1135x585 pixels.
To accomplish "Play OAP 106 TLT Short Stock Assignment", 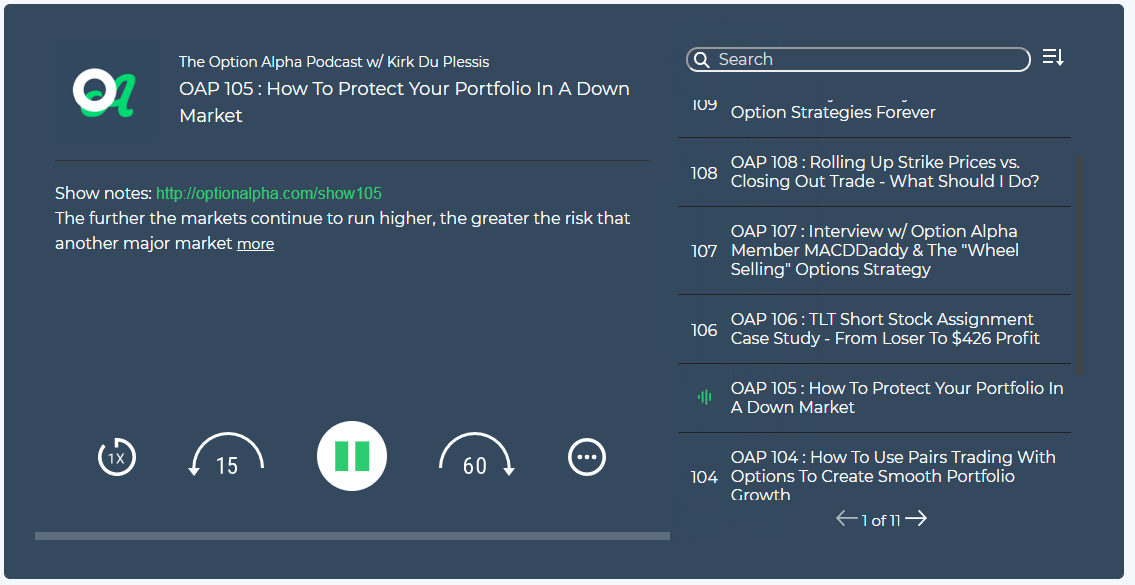I will [x=874, y=329].
